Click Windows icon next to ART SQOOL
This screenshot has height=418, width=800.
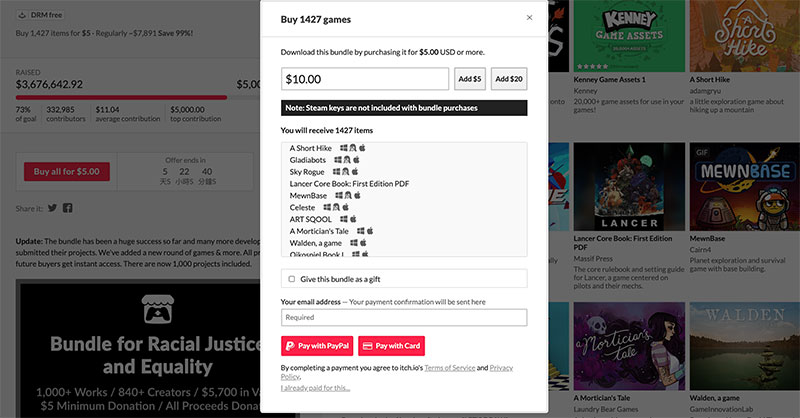pos(343,219)
